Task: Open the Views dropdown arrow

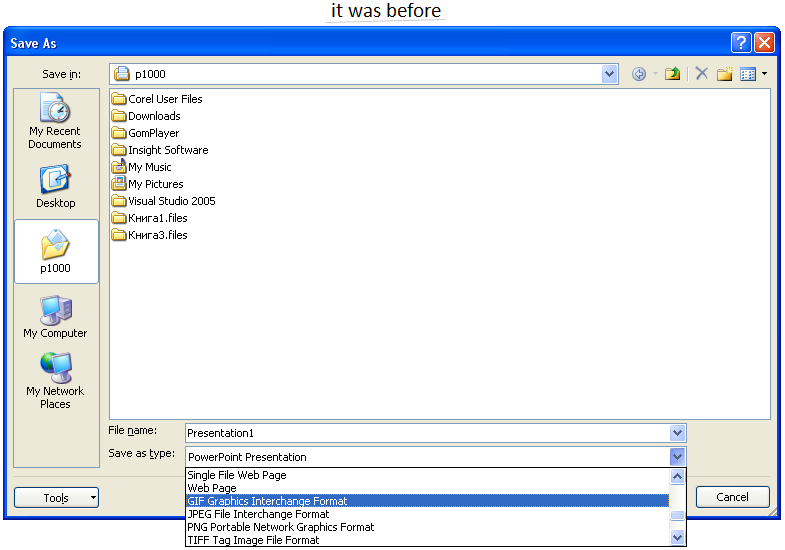Action: (x=764, y=74)
